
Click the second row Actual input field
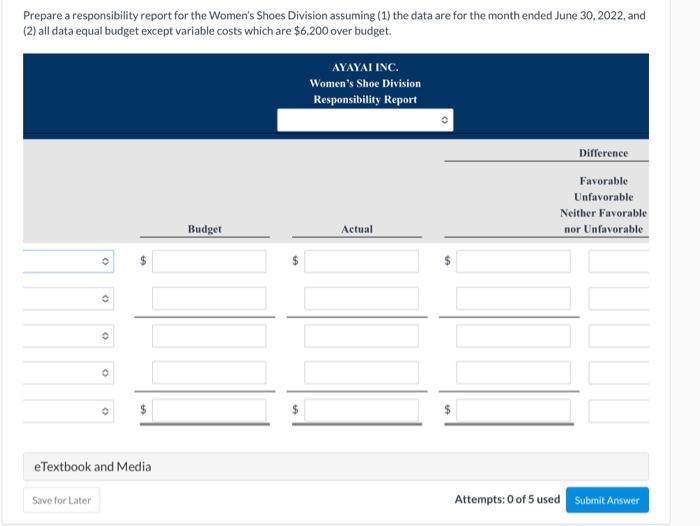361,298
